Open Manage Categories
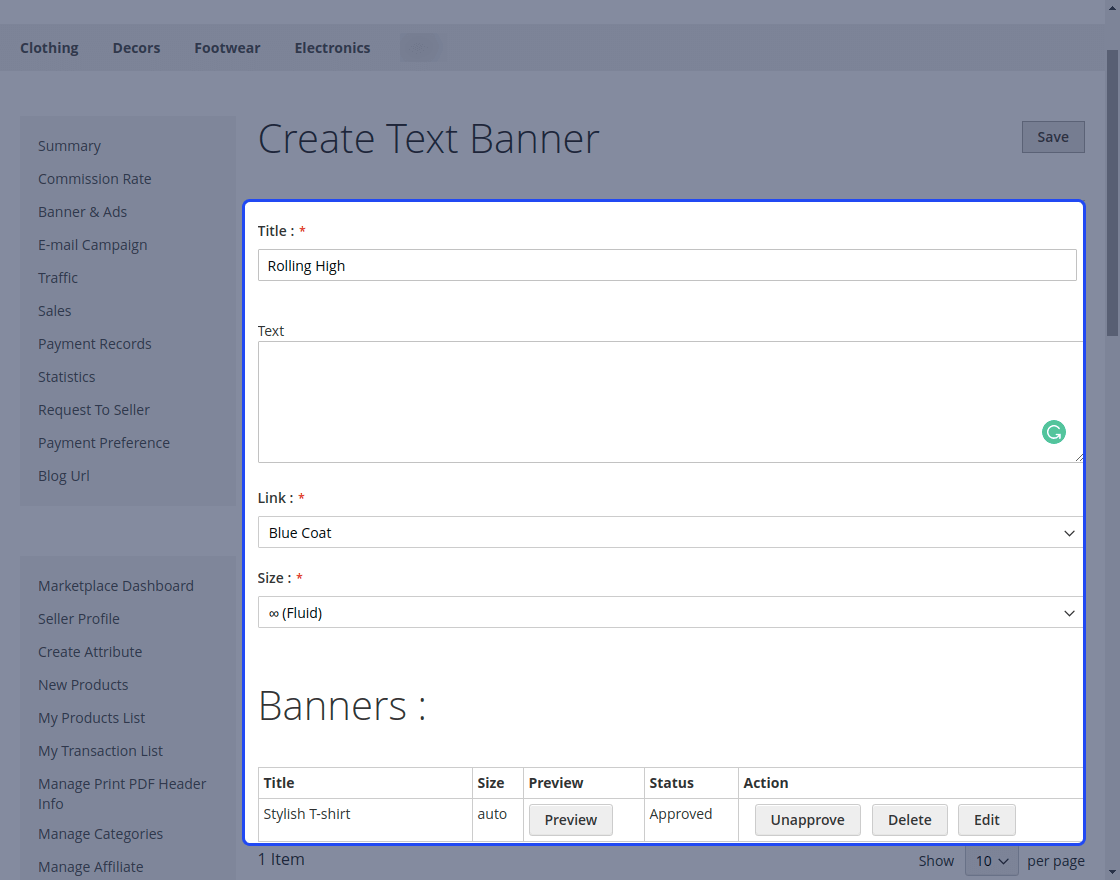1120x880 pixels. click(100, 834)
